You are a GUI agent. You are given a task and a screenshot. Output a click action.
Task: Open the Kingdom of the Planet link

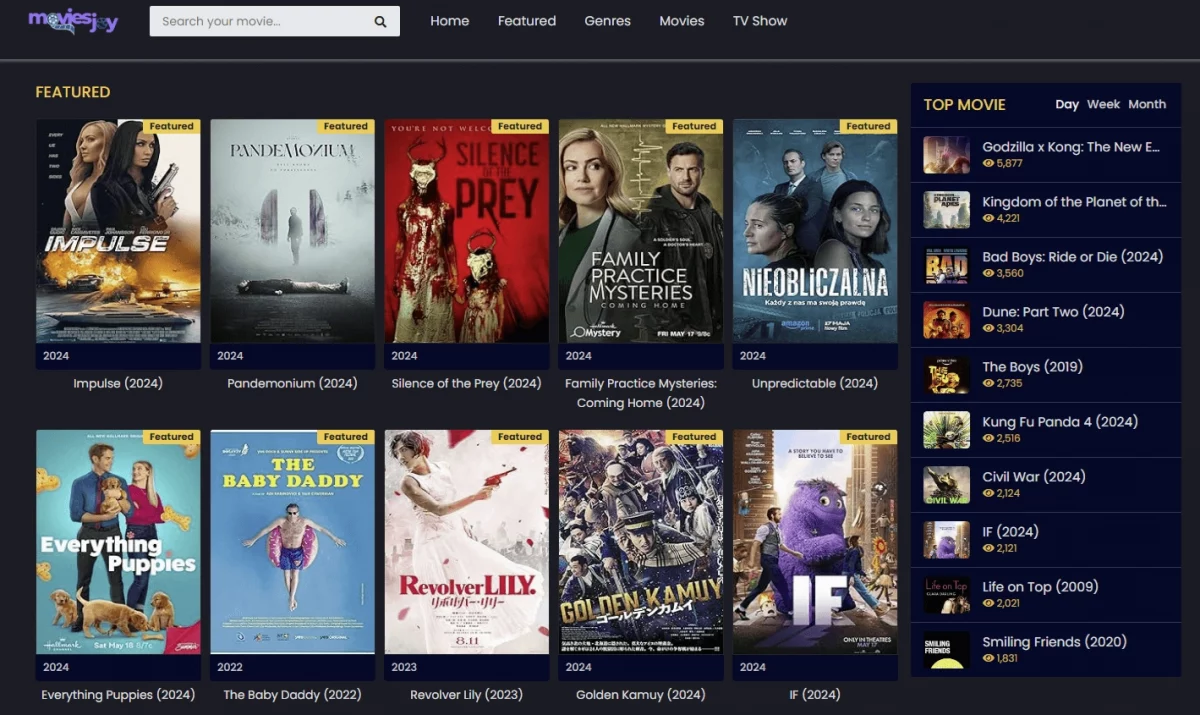pyautogui.click(x=1075, y=201)
